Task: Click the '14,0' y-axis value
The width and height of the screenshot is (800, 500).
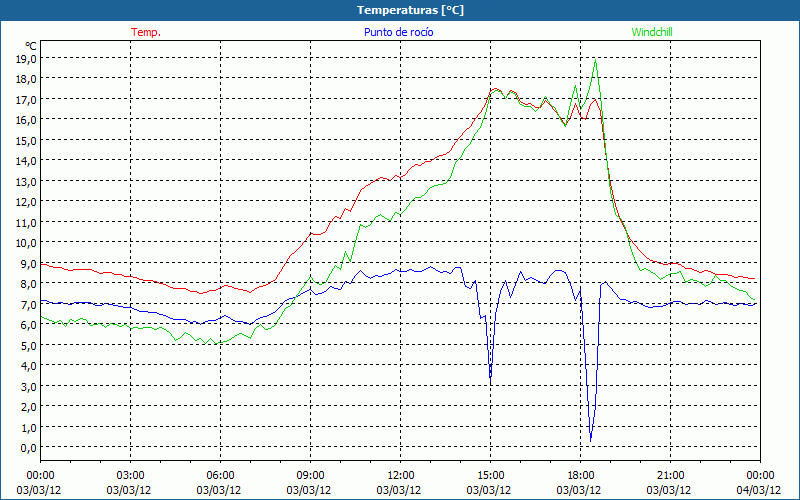Action: pyautogui.click(x=26, y=161)
